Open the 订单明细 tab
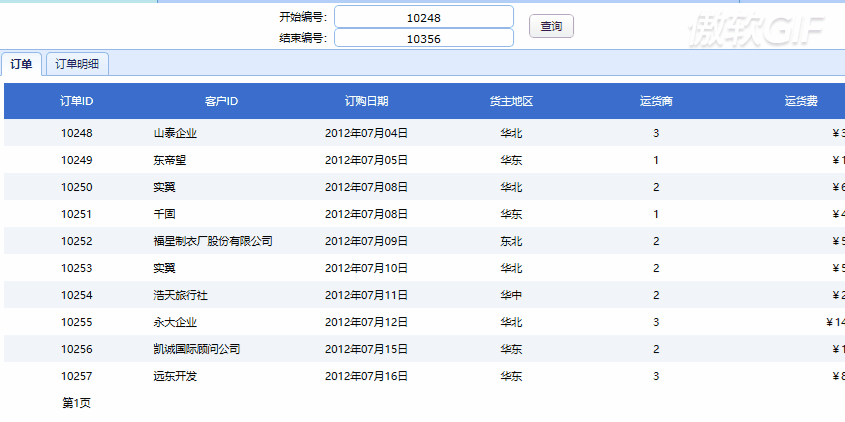The width and height of the screenshot is (845, 422). tap(77, 64)
